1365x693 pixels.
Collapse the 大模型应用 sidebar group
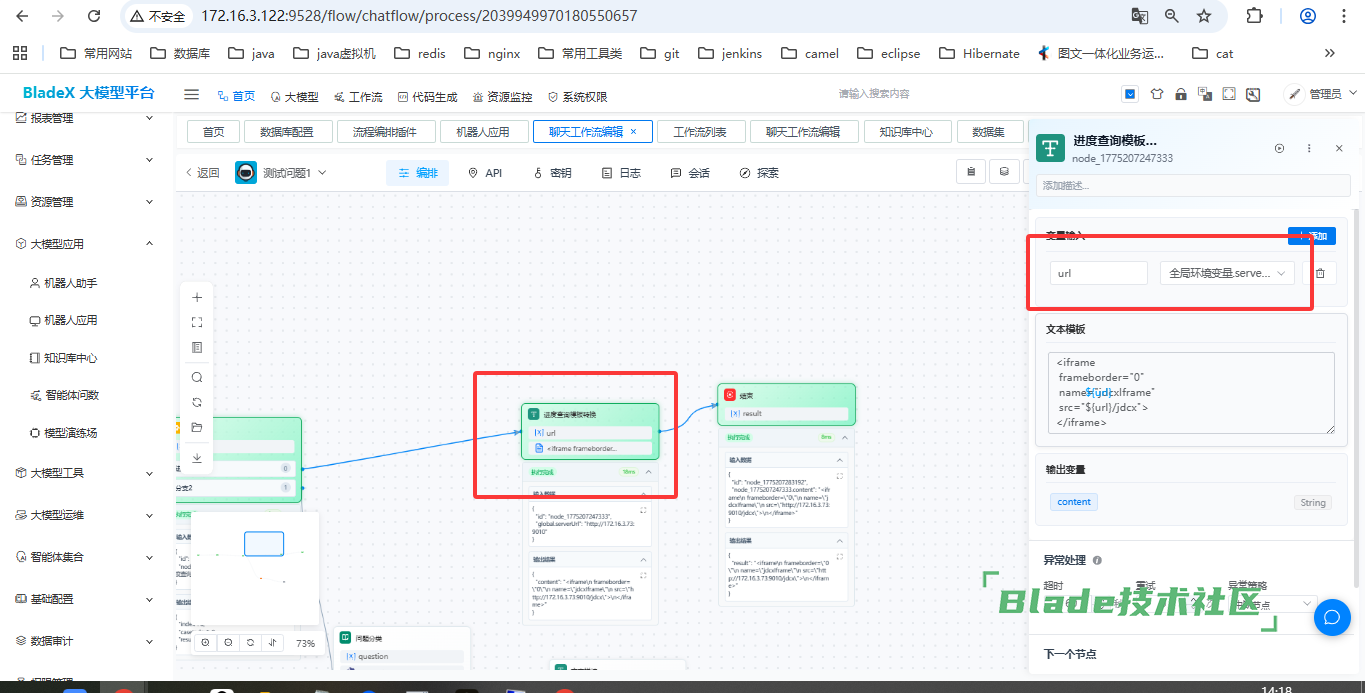tap(150, 244)
